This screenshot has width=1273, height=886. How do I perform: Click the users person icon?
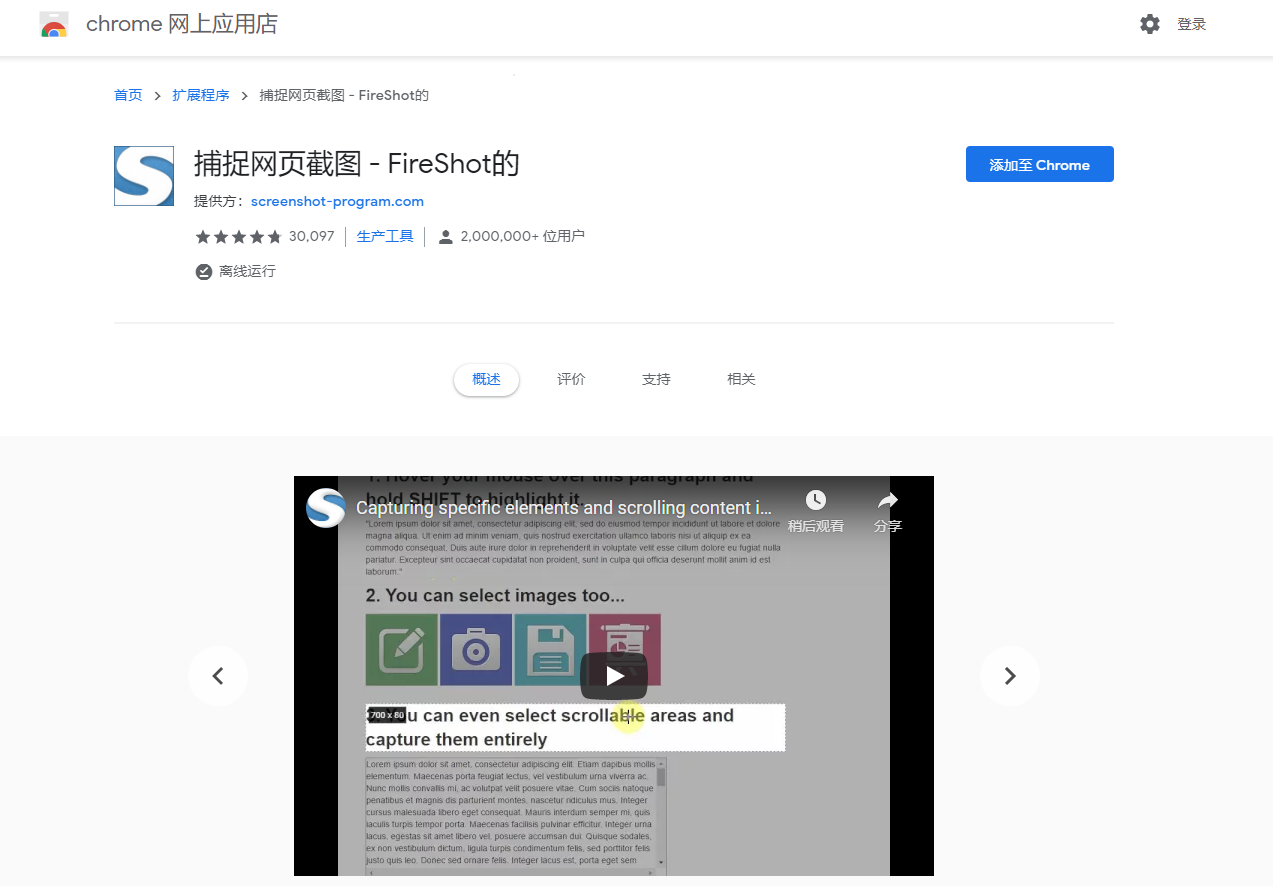tap(446, 237)
